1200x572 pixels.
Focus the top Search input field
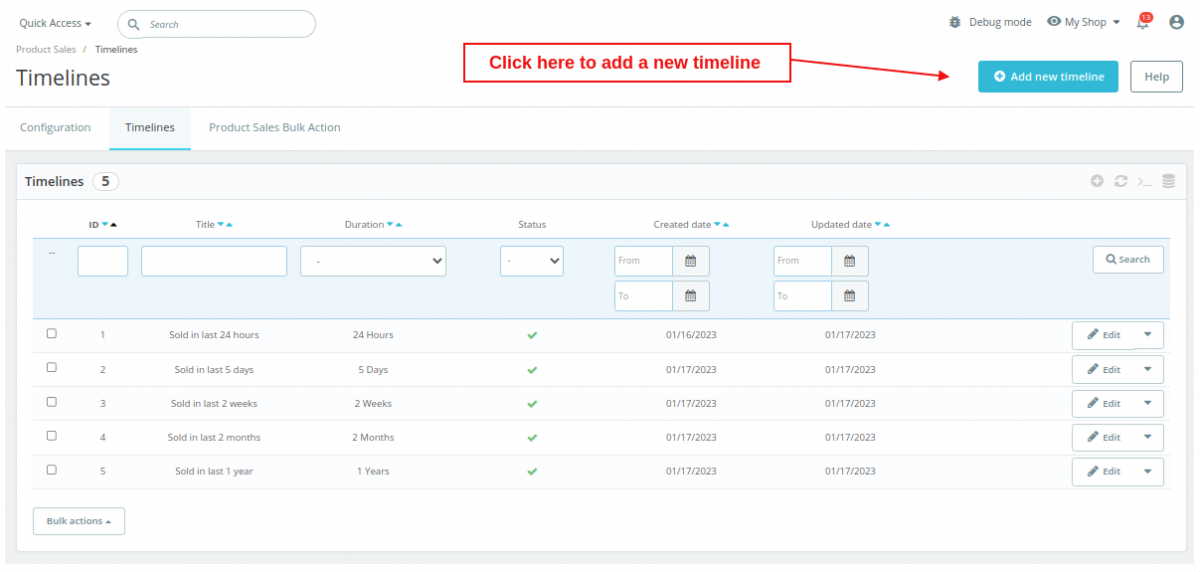tap(216, 24)
